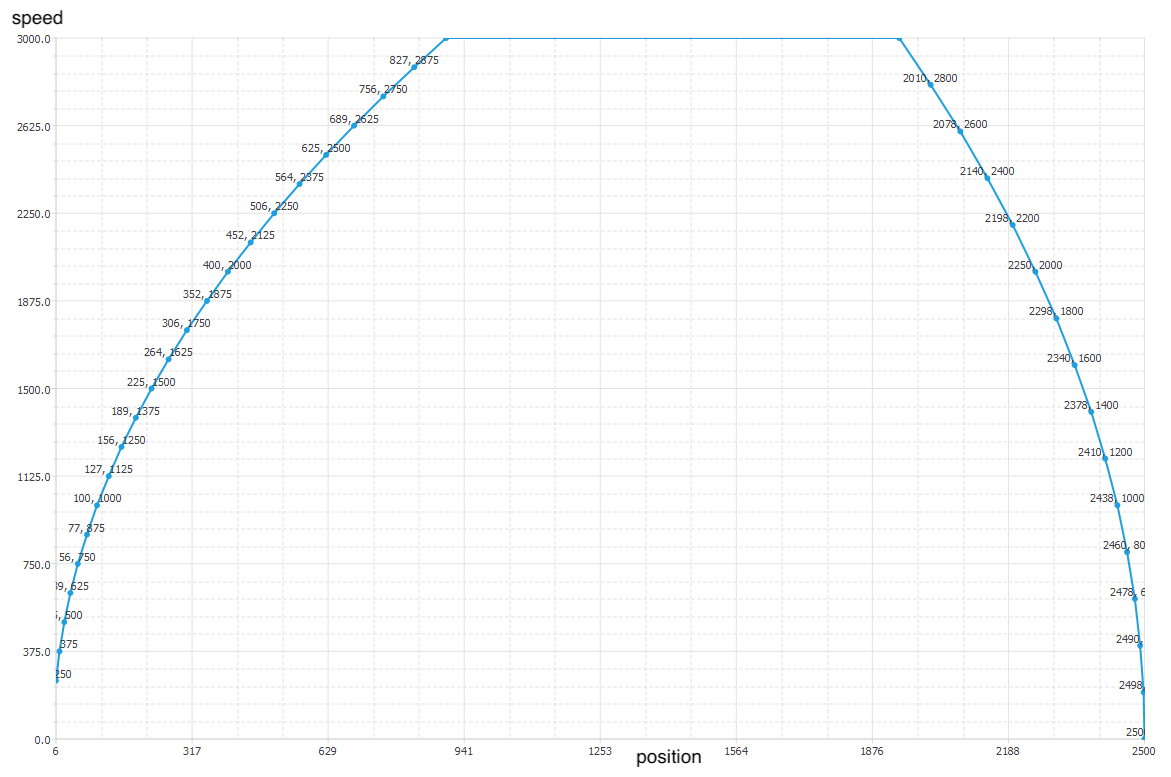Screen dimensions: 1171x777
Task: Select the marker labeled 2378, 1400
Action: 1091,411
